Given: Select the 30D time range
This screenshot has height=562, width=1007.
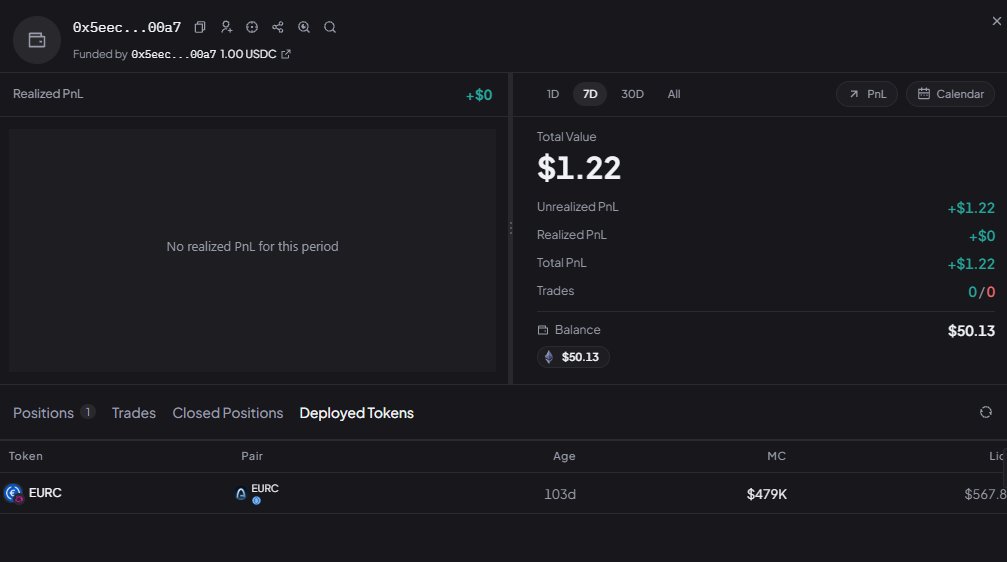Looking at the screenshot, I should coord(632,94).
